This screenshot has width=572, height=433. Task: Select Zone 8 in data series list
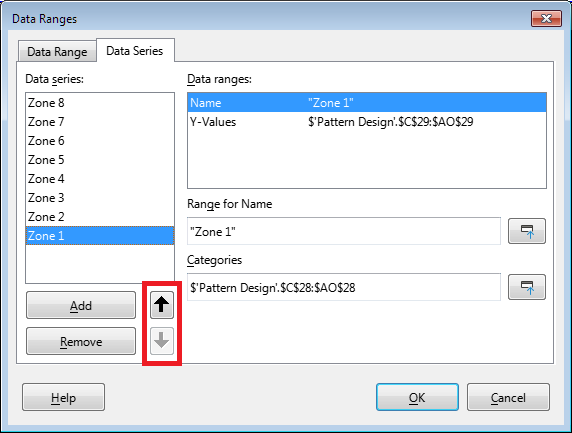(x=100, y=103)
